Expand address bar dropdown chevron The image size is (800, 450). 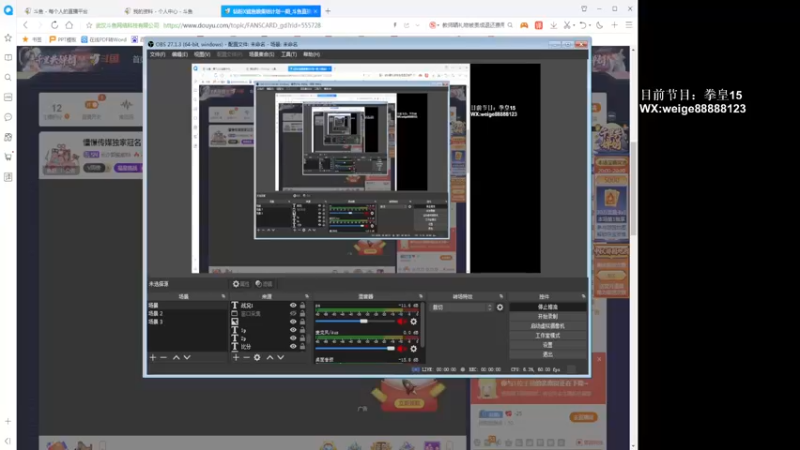[x=417, y=25]
